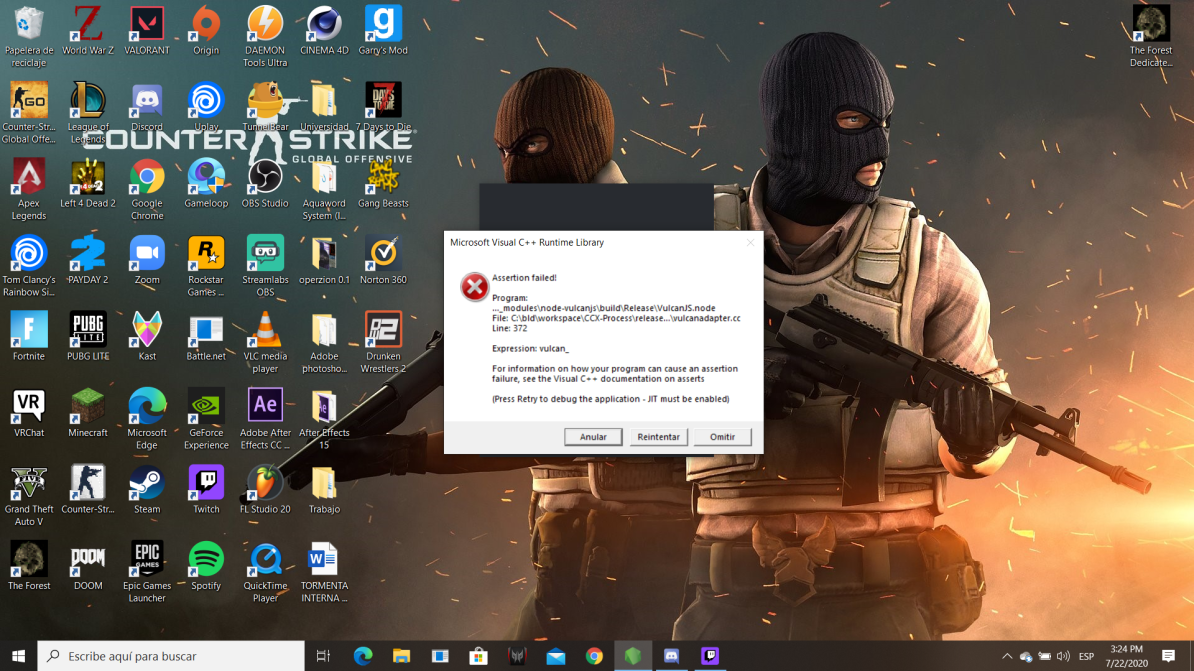Click Omitir in the error dialog
Viewport: 1194px width, 671px height.
point(722,436)
